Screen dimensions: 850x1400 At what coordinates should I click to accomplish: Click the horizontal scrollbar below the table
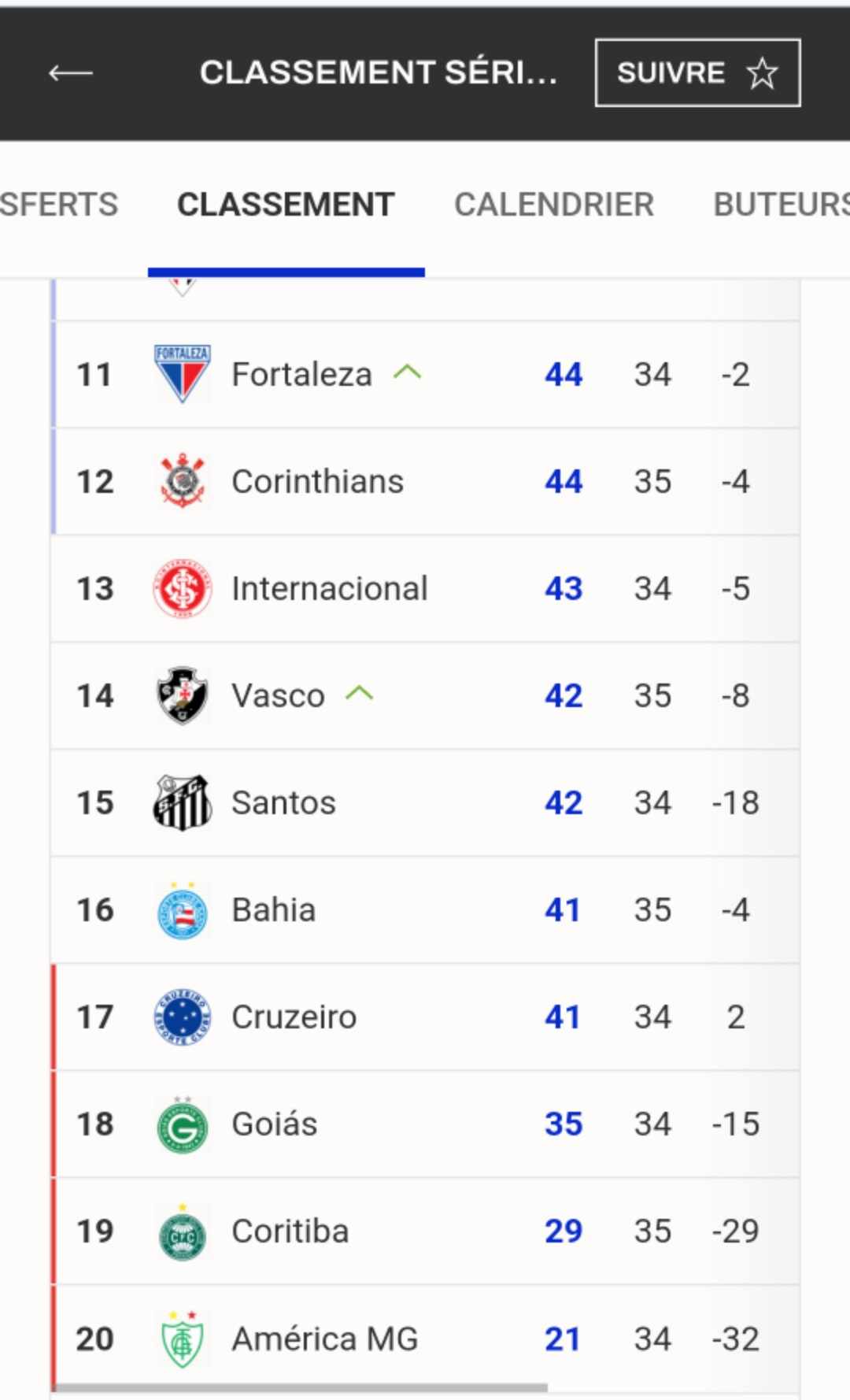pyautogui.click(x=299, y=1387)
